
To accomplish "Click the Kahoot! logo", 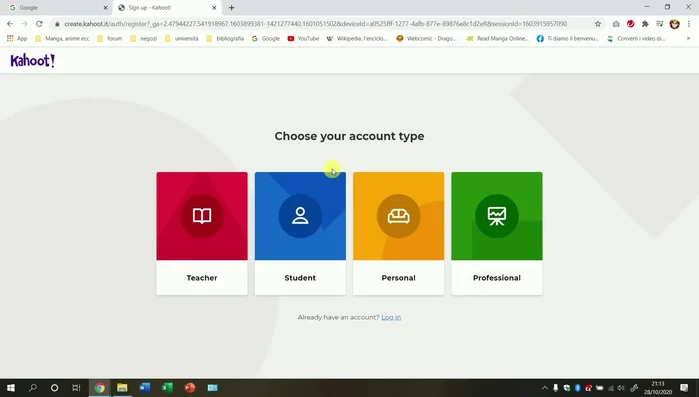I will click(x=33, y=61).
